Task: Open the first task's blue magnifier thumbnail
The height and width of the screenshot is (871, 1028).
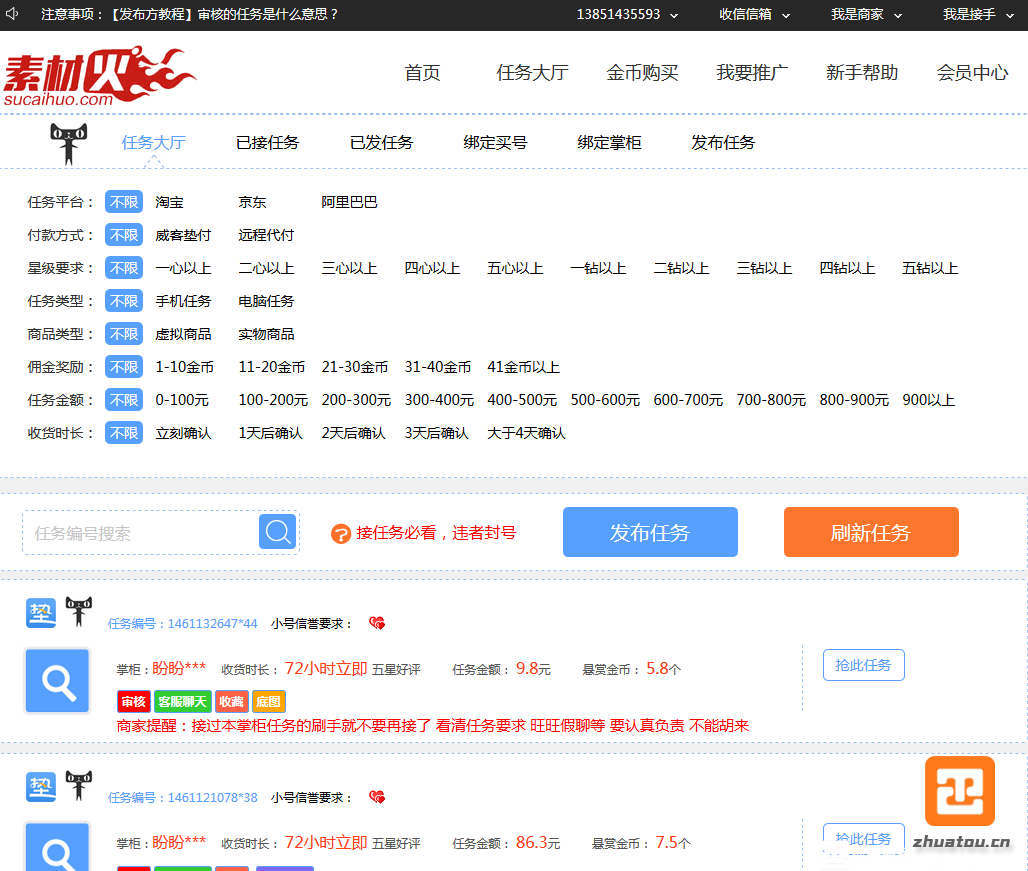Action: tap(57, 681)
